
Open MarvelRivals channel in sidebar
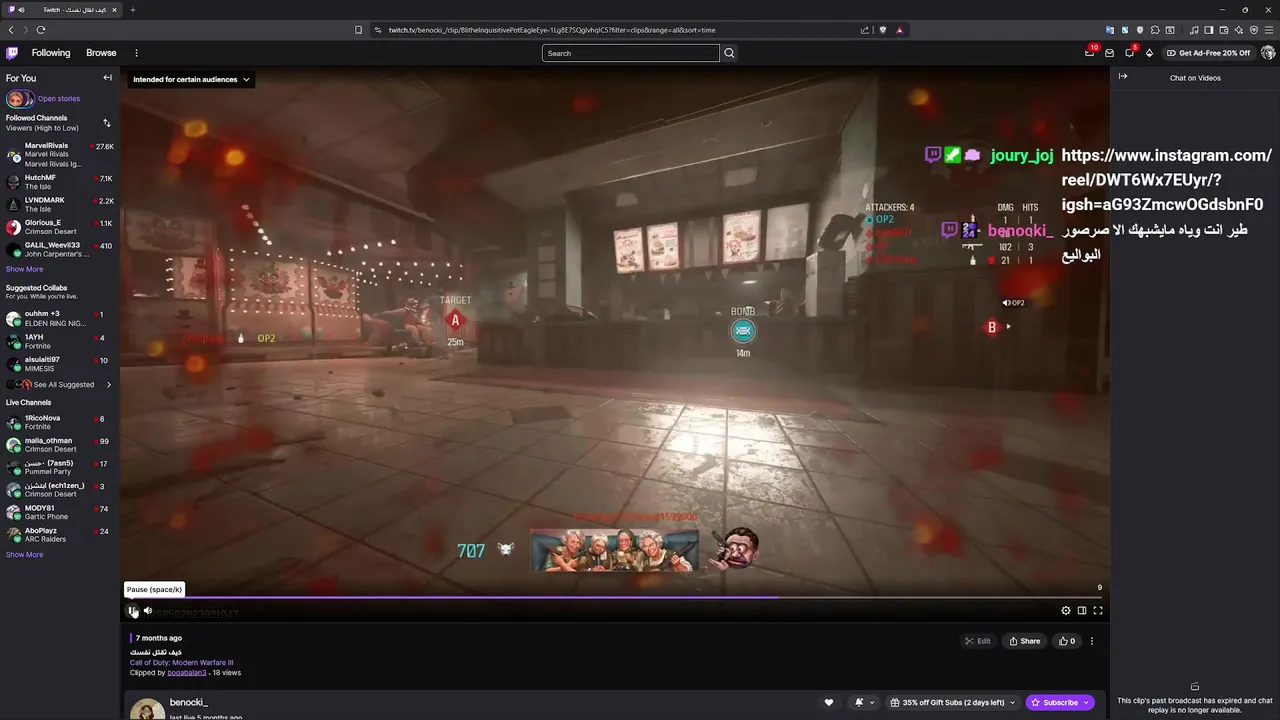point(60,155)
